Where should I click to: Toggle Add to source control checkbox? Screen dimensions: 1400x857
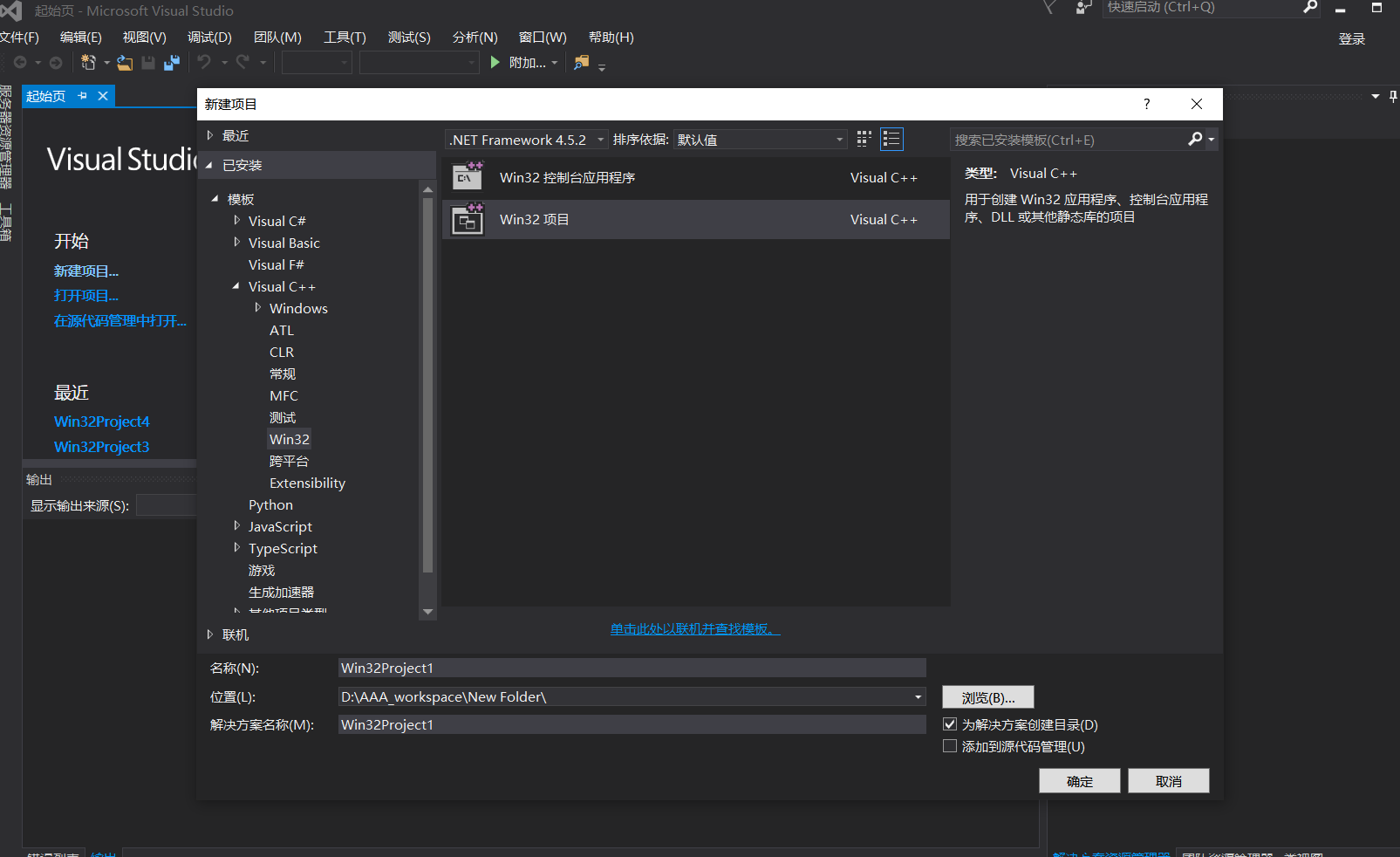[x=950, y=745]
